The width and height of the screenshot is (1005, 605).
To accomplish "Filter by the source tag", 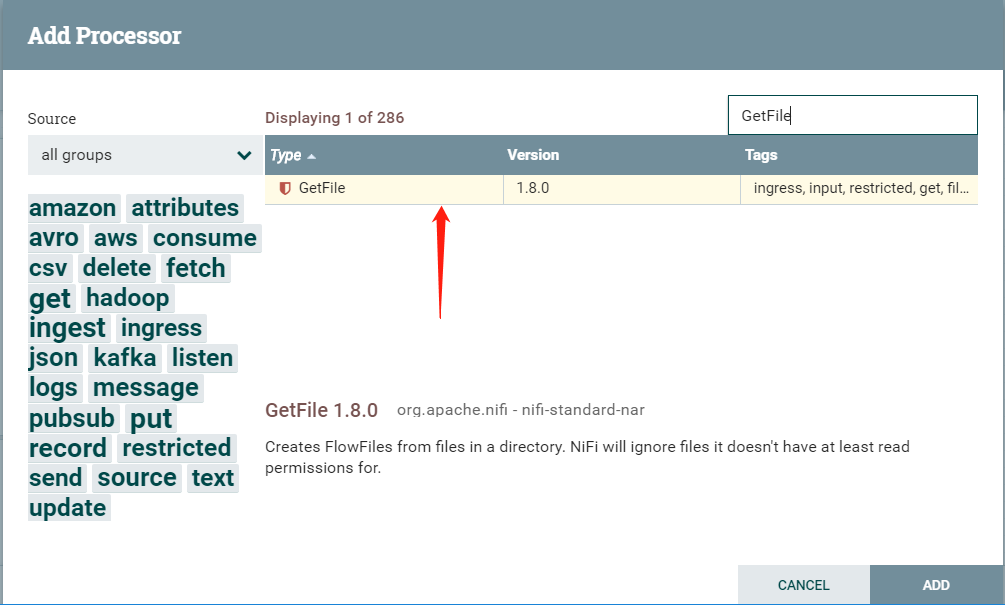I will (137, 478).
